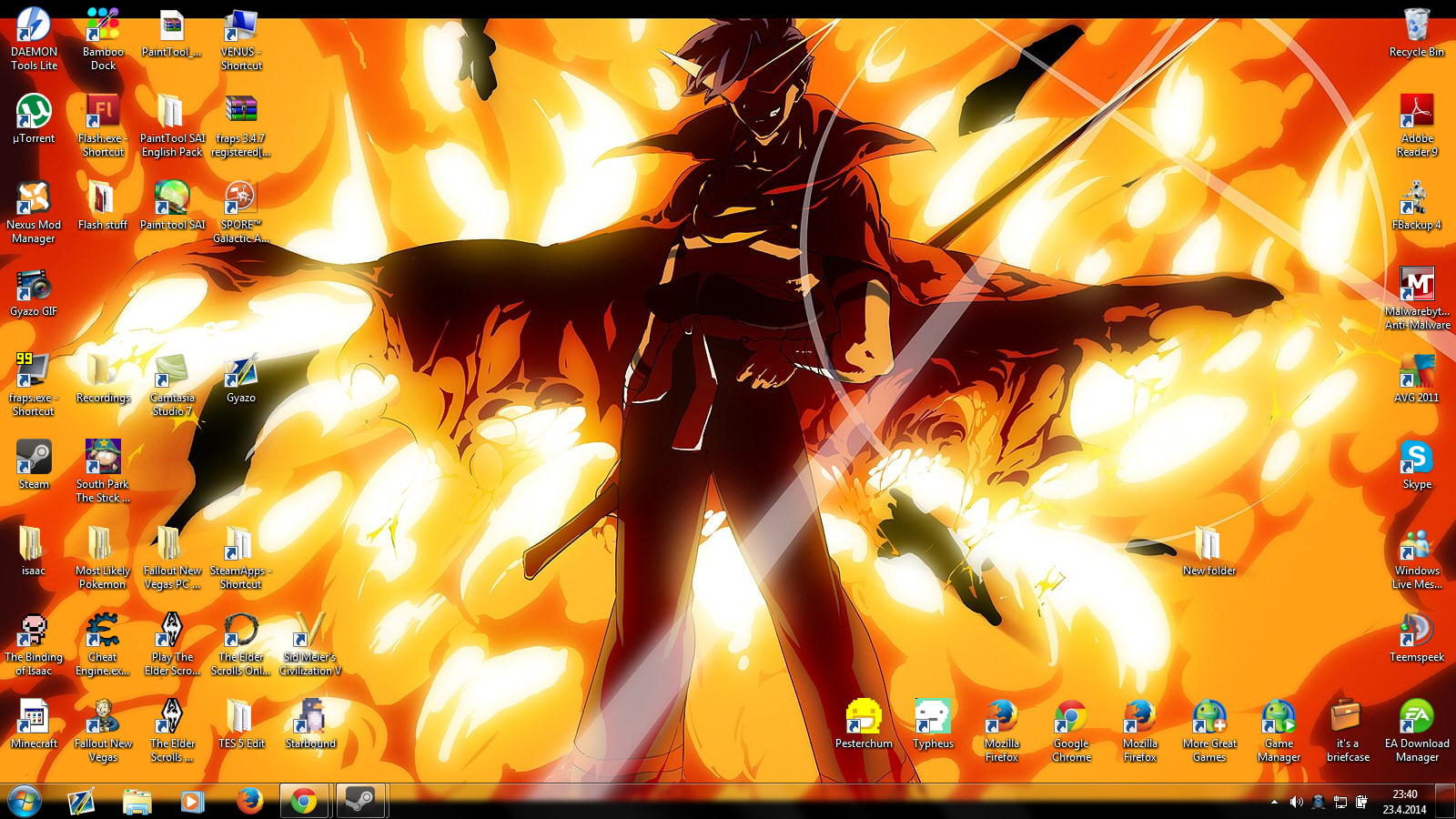This screenshot has width=1456, height=819.
Task: Select the Fallout New Vegas game shortcut
Action: point(103,732)
